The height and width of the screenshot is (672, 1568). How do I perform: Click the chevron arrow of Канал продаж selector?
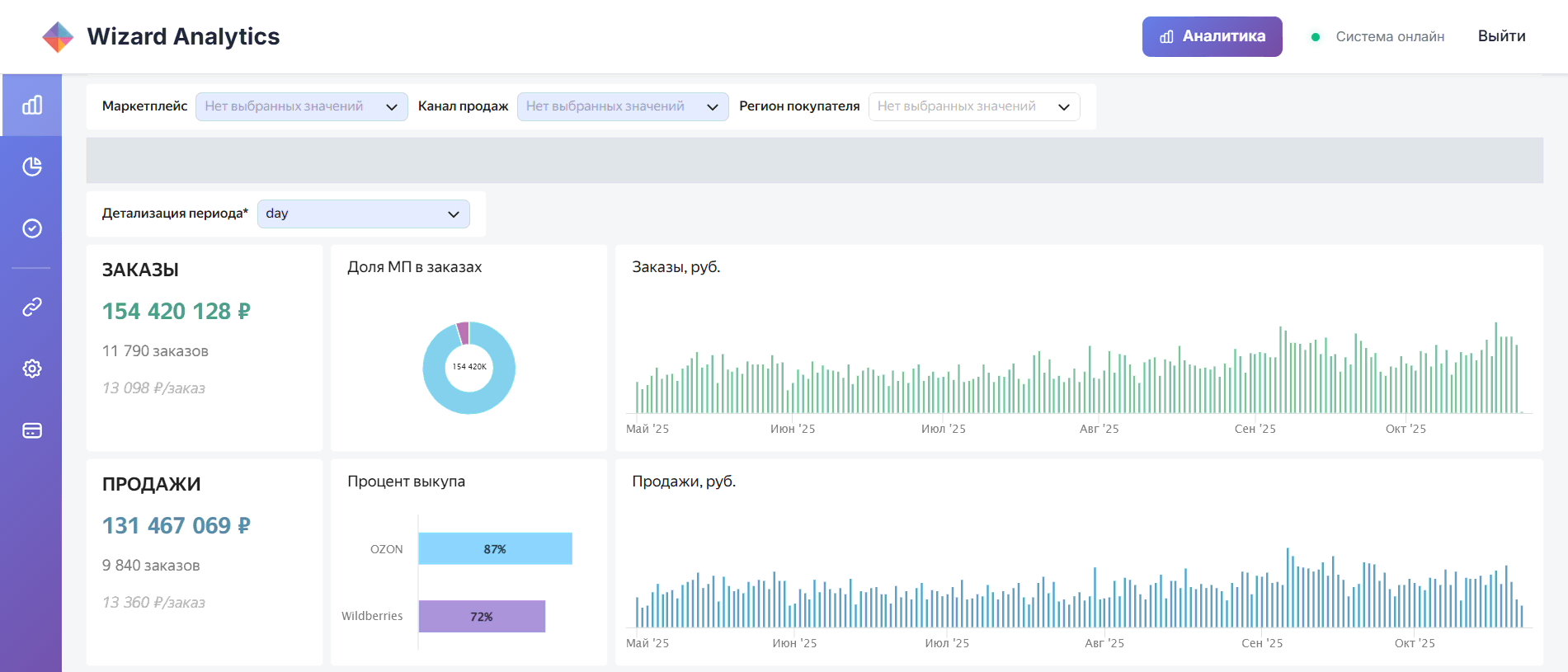point(713,107)
